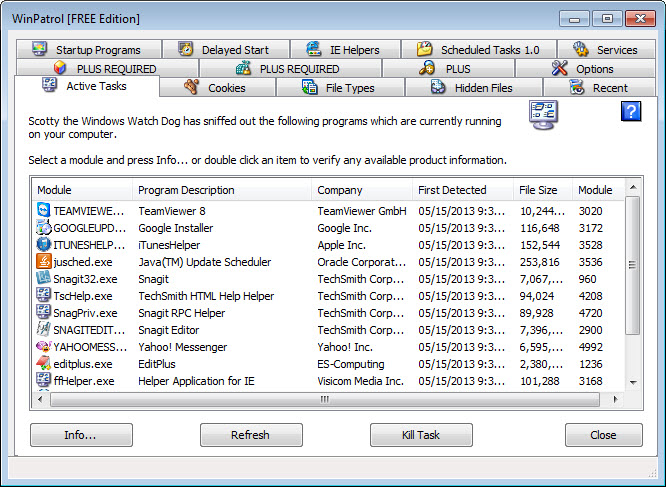Select the 'Snagit Editor' description cell
This screenshot has height=487, width=666.
click(169, 330)
